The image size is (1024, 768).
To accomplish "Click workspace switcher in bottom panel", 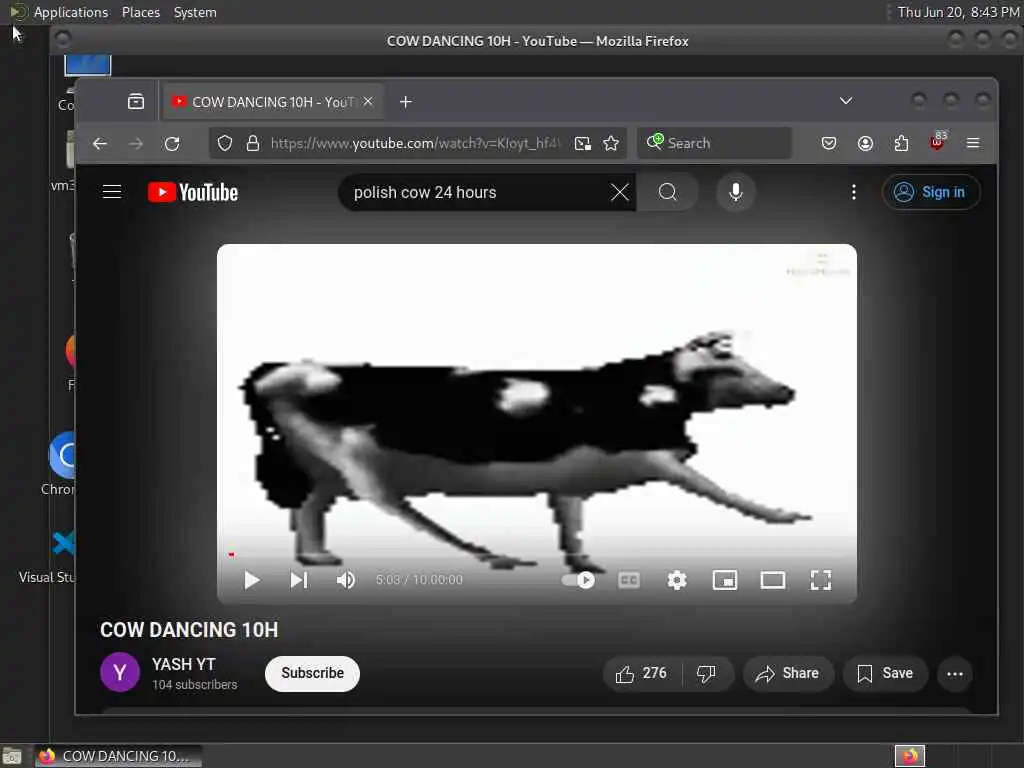I will [910, 756].
